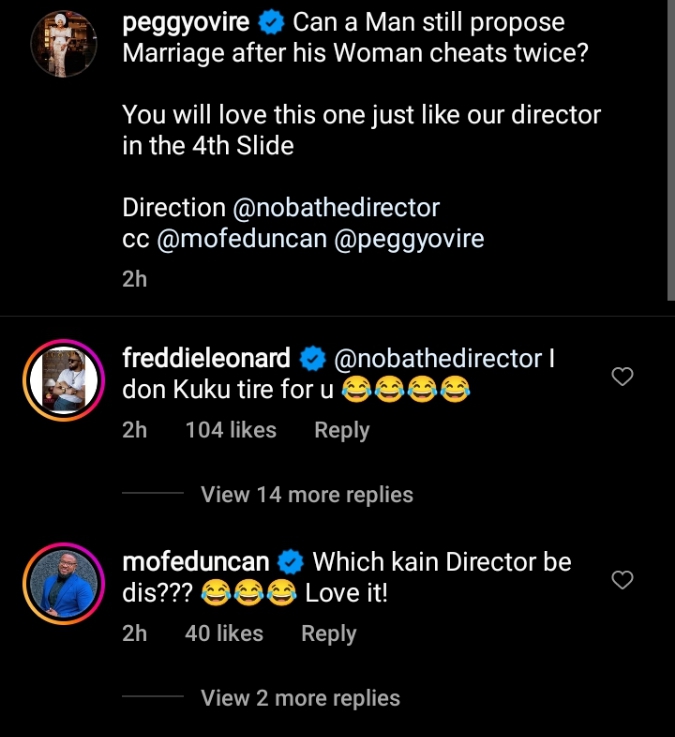The image size is (675, 737).
Task: Reply to mofeduncan's comment
Action: click(329, 633)
